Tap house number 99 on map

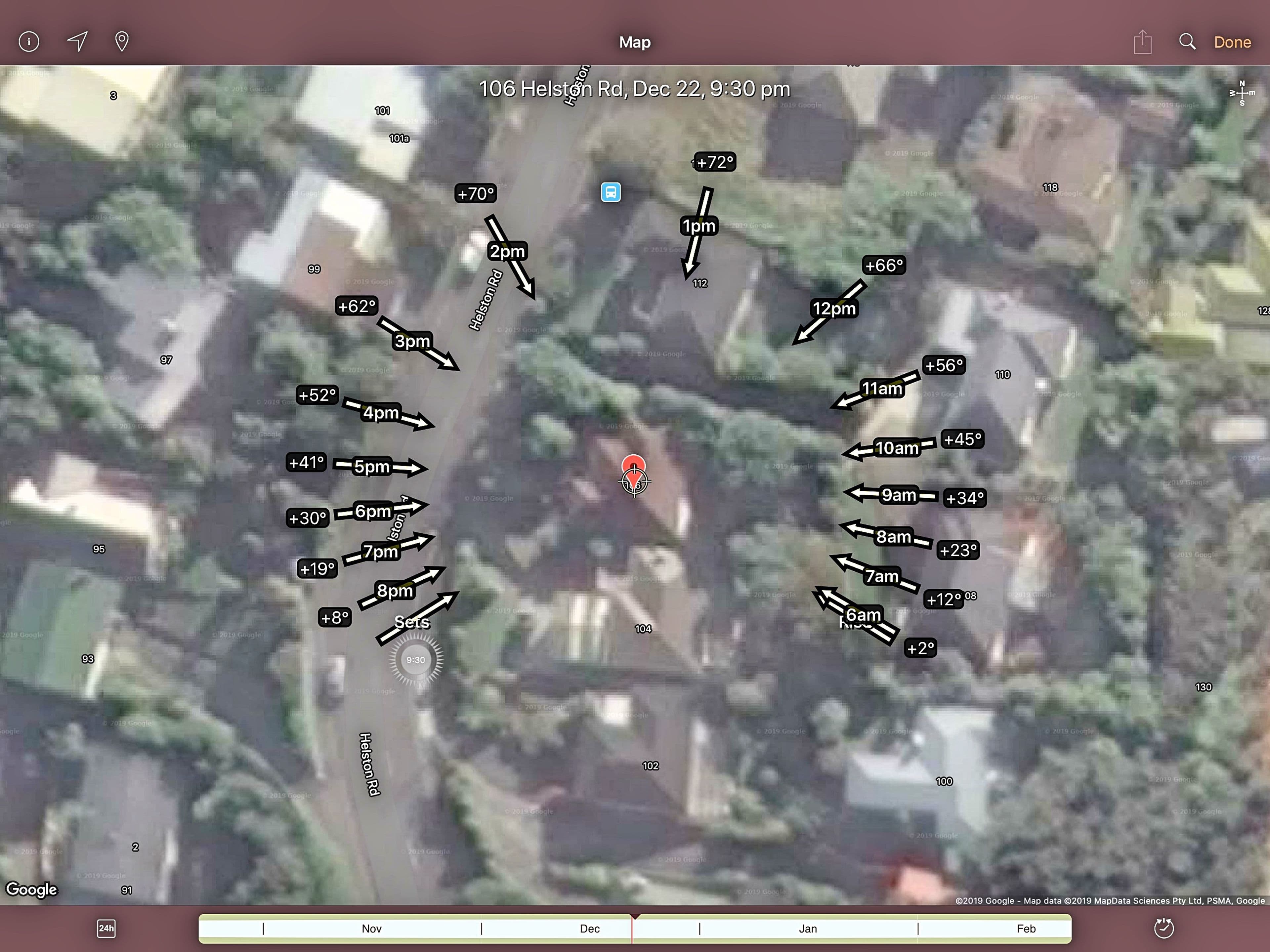point(314,269)
